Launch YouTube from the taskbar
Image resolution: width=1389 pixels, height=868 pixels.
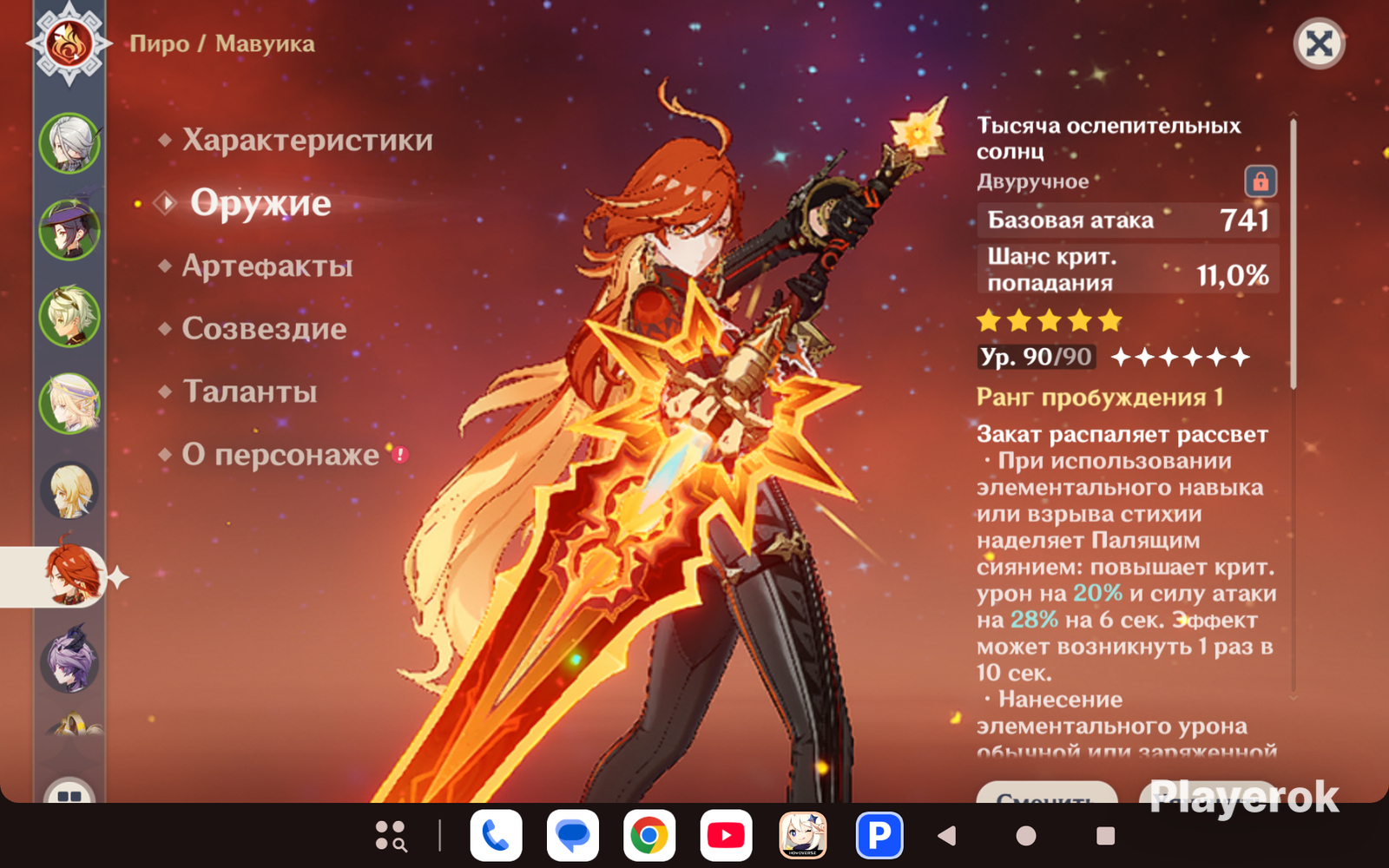coord(726,836)
